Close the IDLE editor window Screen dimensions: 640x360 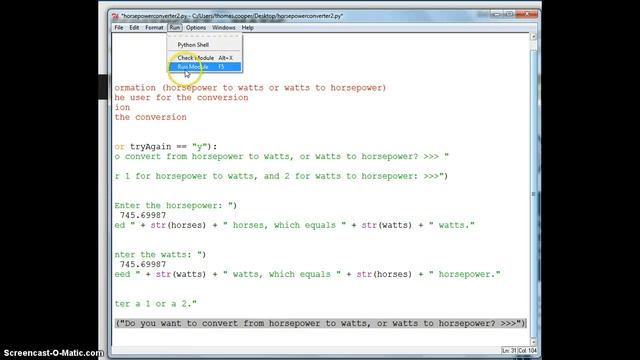coord(527,14)
